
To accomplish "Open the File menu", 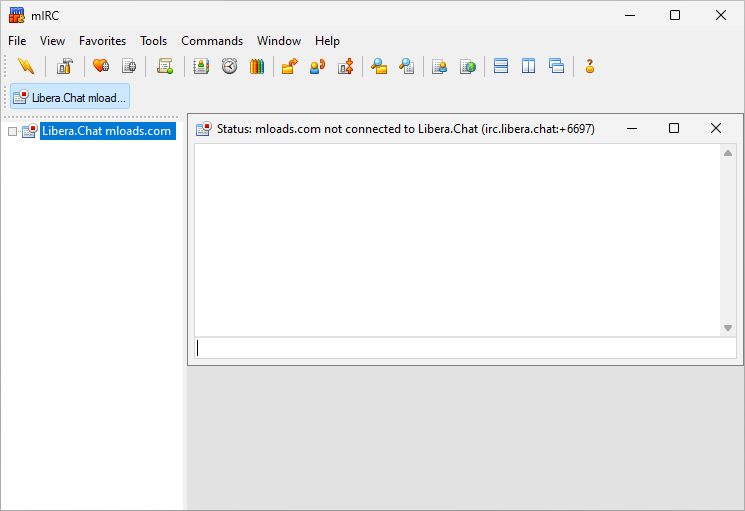I will point(17,41).
